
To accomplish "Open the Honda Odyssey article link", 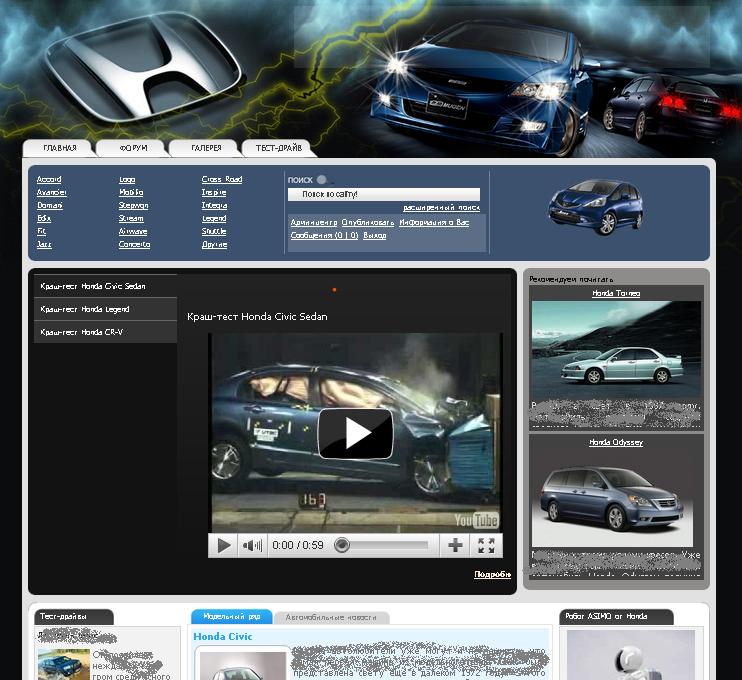I will tap(616, 442).
